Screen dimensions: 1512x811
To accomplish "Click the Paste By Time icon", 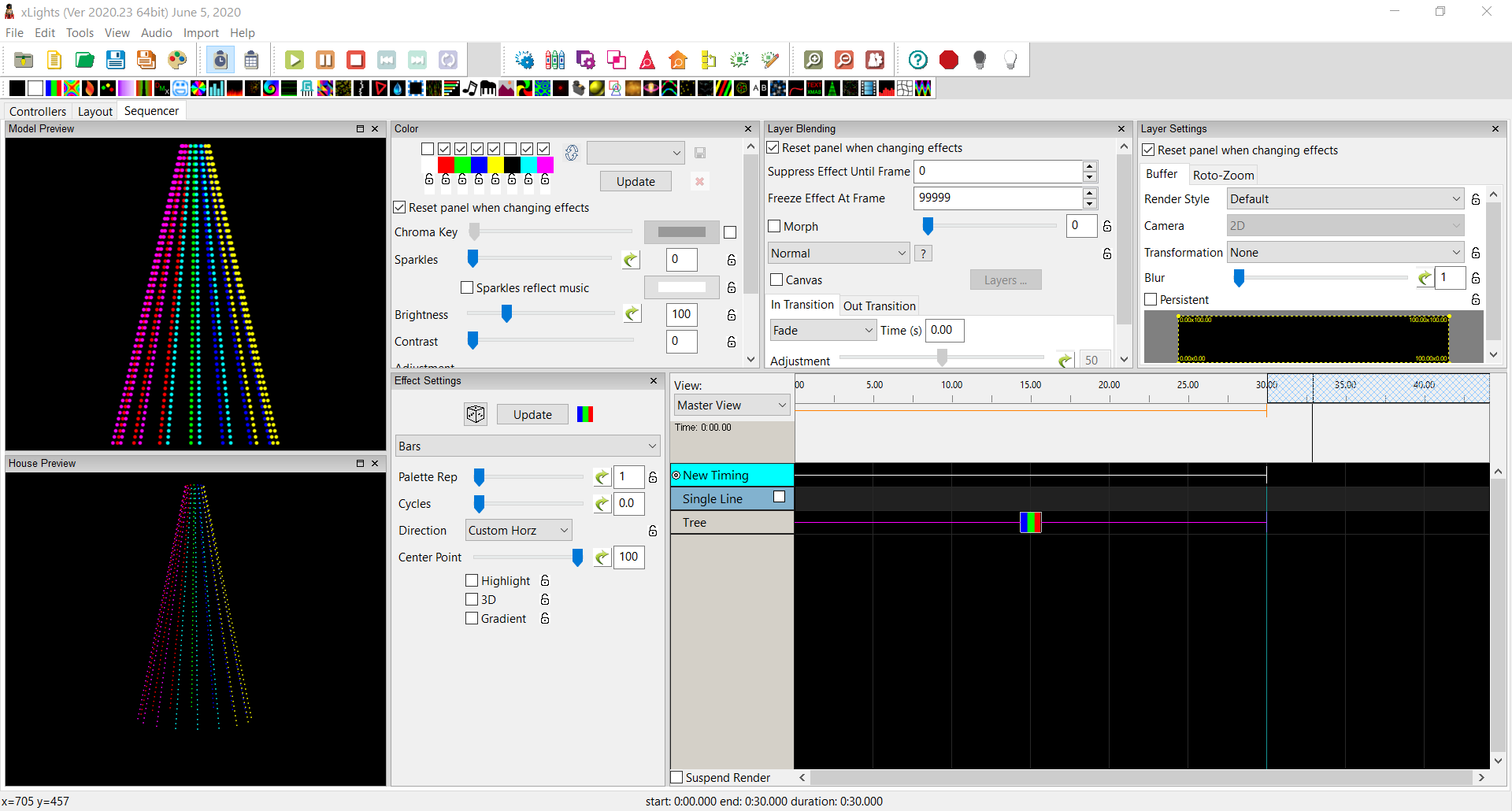I will (220, 59).
